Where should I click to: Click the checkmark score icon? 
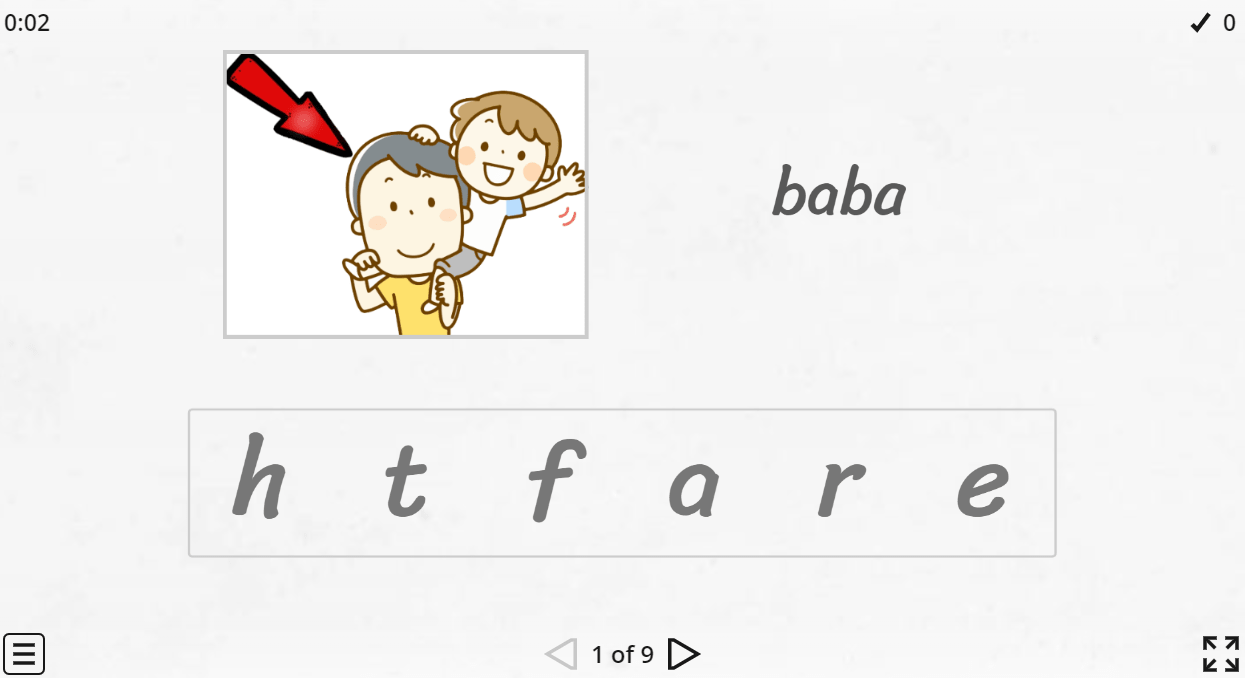[x=1200, y=22]
